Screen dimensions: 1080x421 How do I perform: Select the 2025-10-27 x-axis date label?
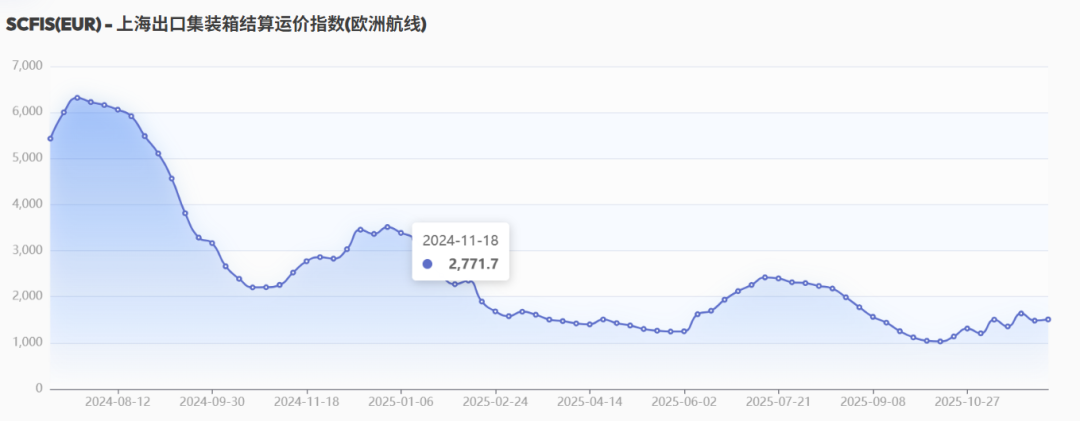pos(967,401)
